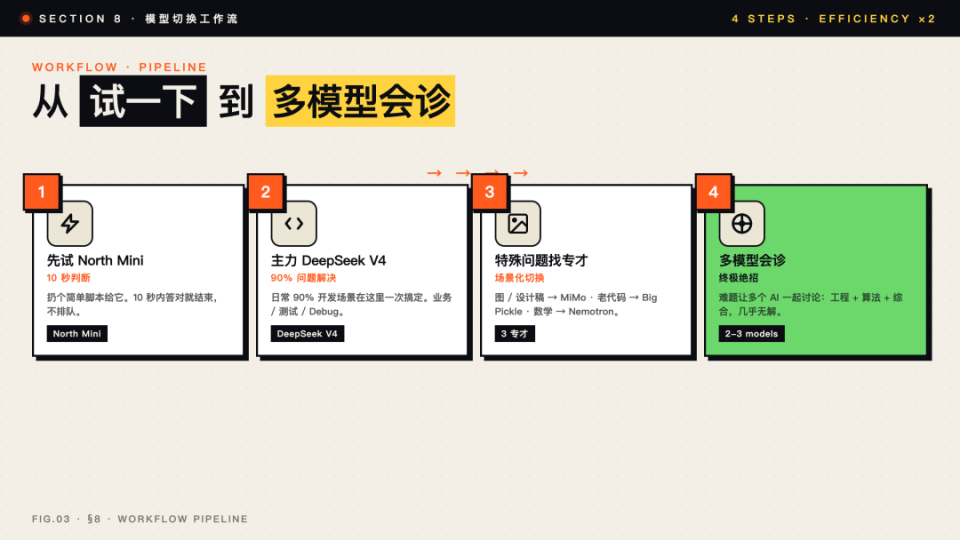Image resolution: width=960 pixels, height=540 pixels.
Task: Click the 'WORKFLOW · PIPELINE' orange label
Action: coord(119,67)
